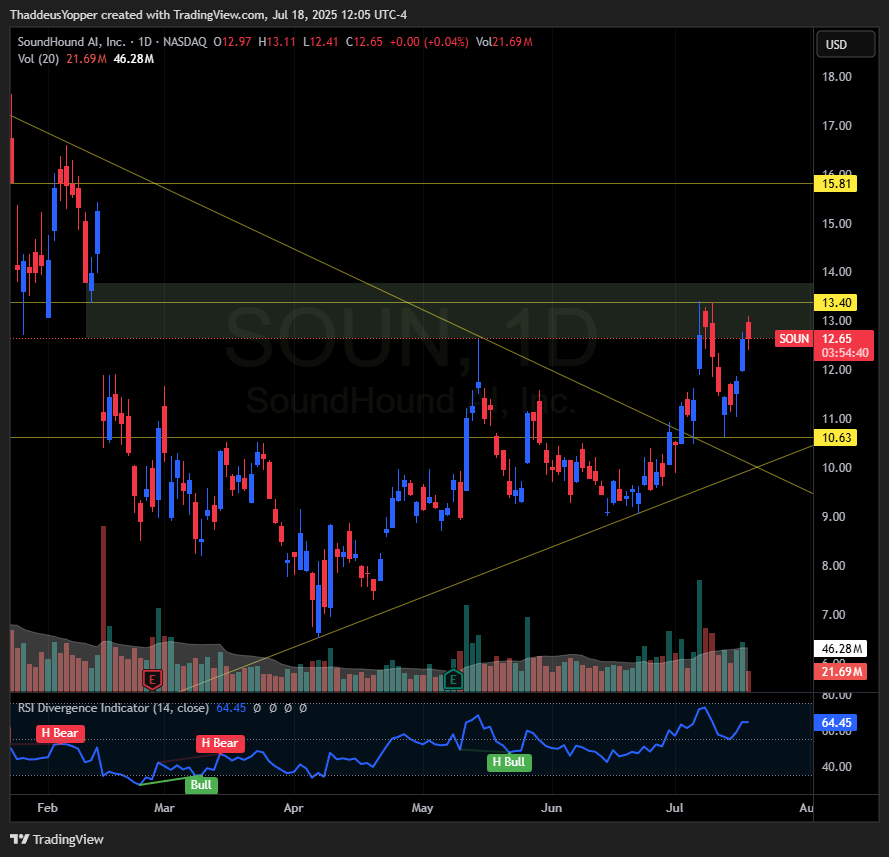Click the L12.41 low value in the legend
The height and width of the screenshot is (857, 889).
pos(321,42)
